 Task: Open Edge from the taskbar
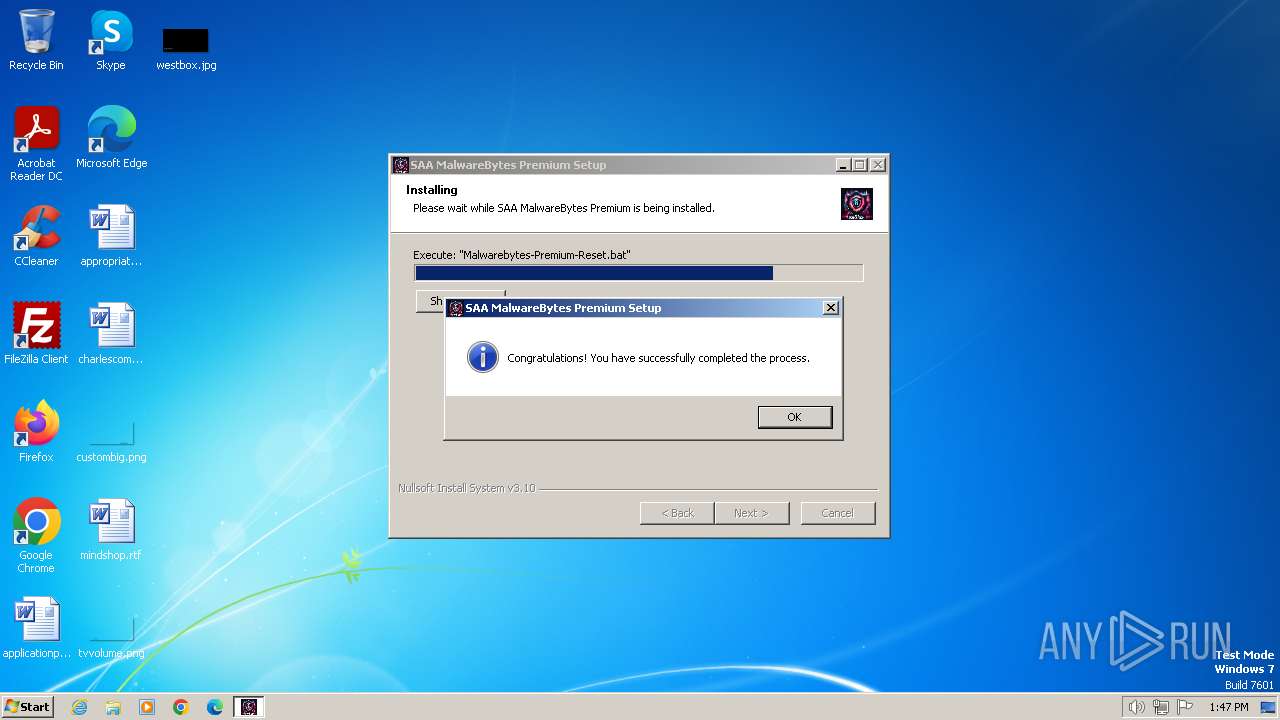[x=215, y=707]
